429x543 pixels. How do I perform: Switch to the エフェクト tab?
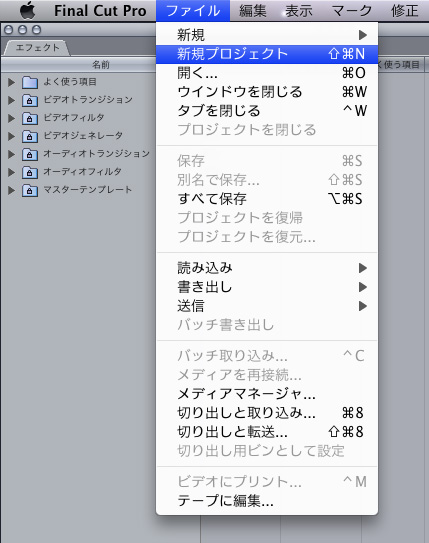(x=37, y=48)
